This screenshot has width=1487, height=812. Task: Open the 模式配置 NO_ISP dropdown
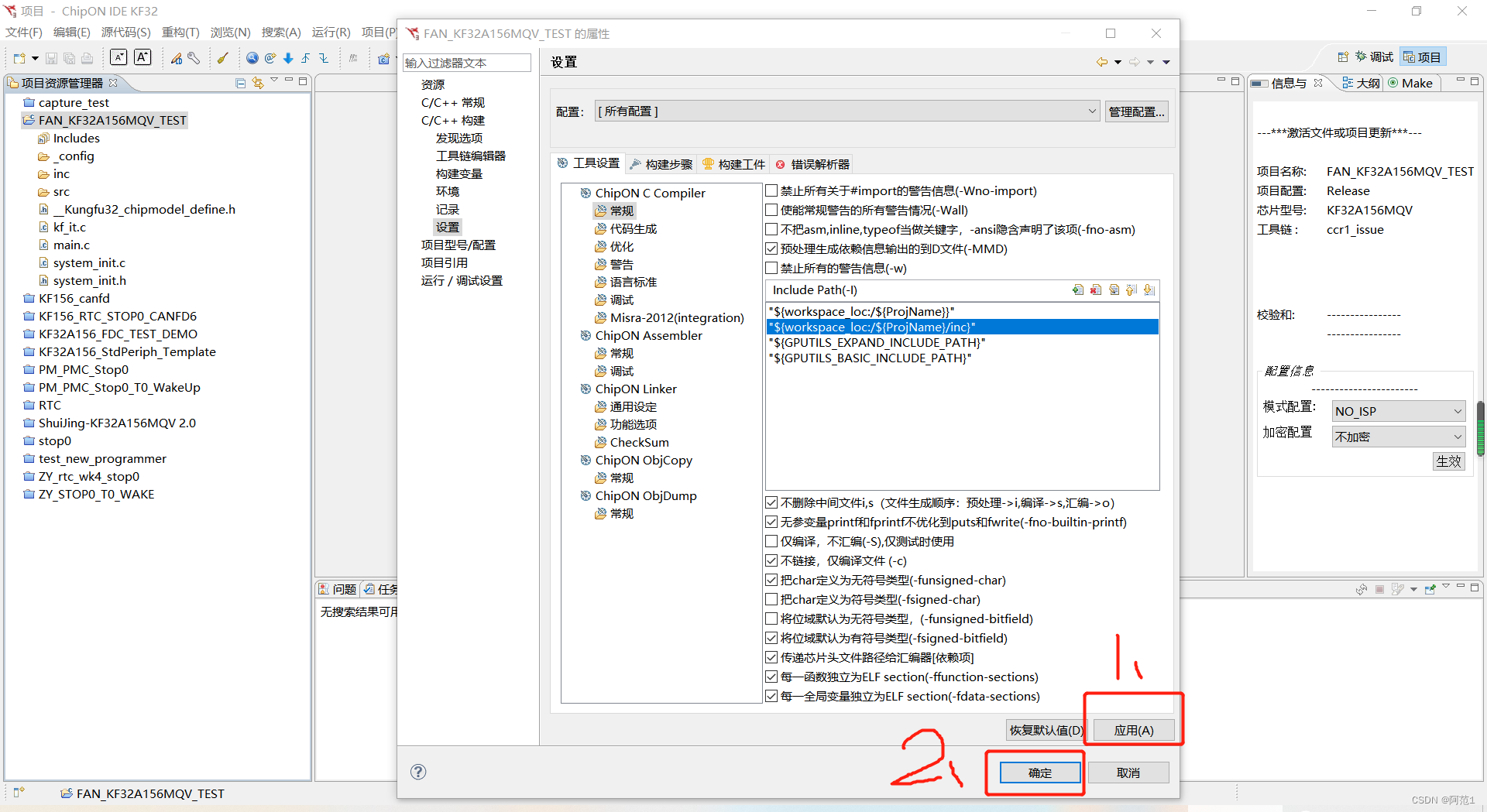[1399, 411]
